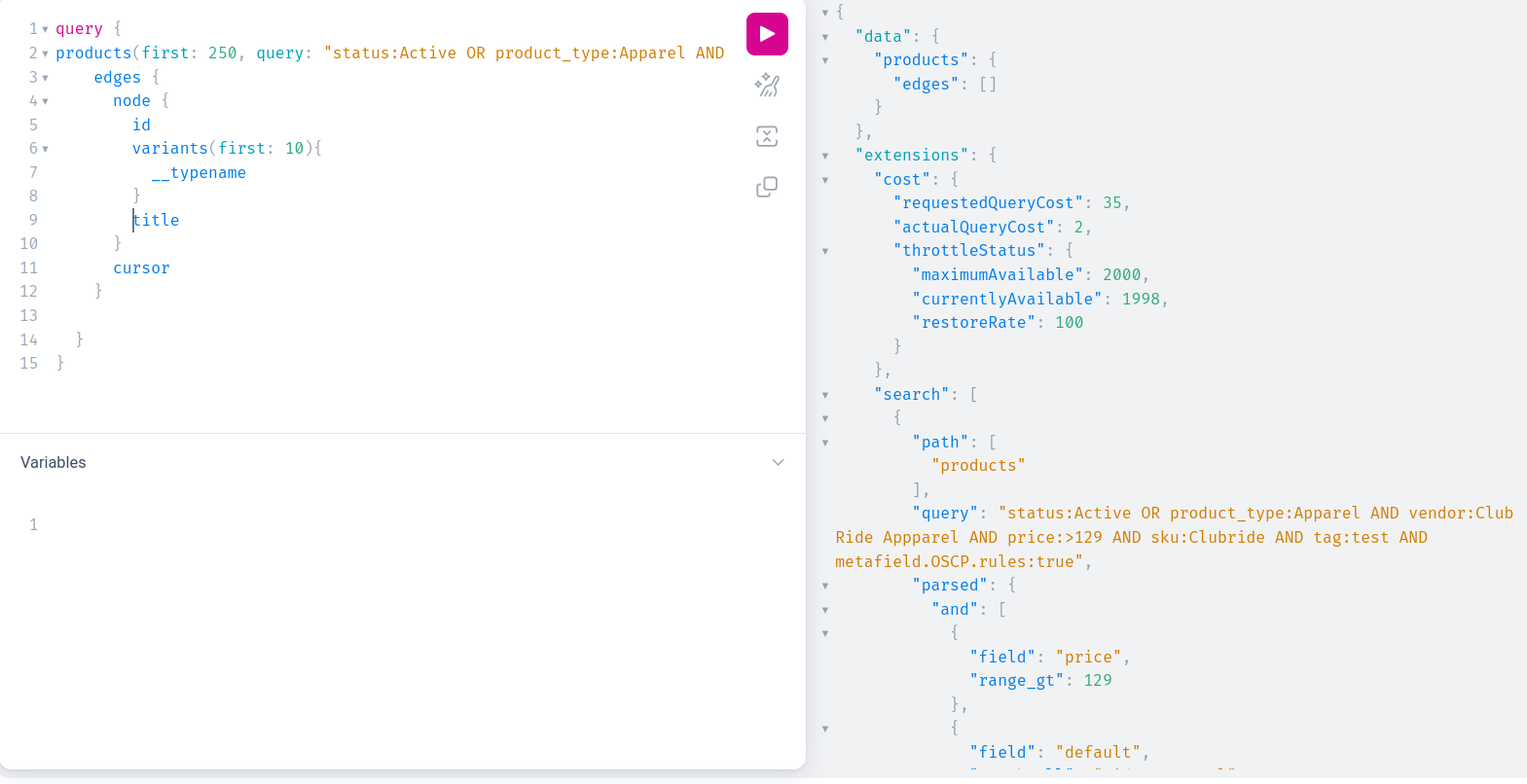Collapse the edges block at line 3
Screen dimensions: 1527x784
(45, 78)
